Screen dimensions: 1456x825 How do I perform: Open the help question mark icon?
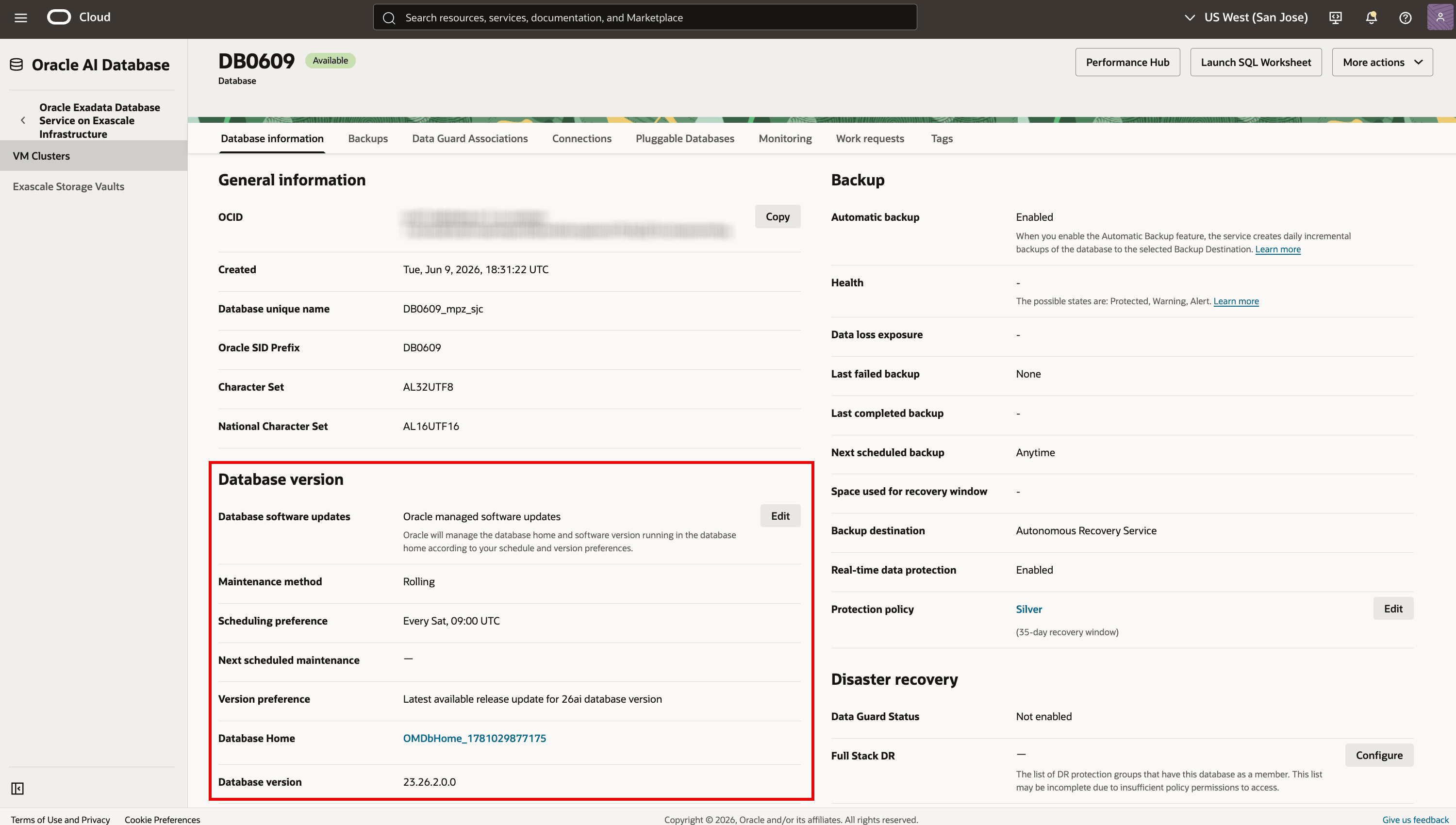click(x=1405, y=17)
